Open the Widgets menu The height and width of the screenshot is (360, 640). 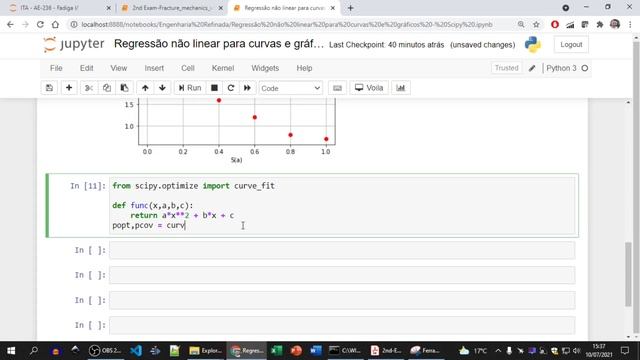(x=265, y=68)
